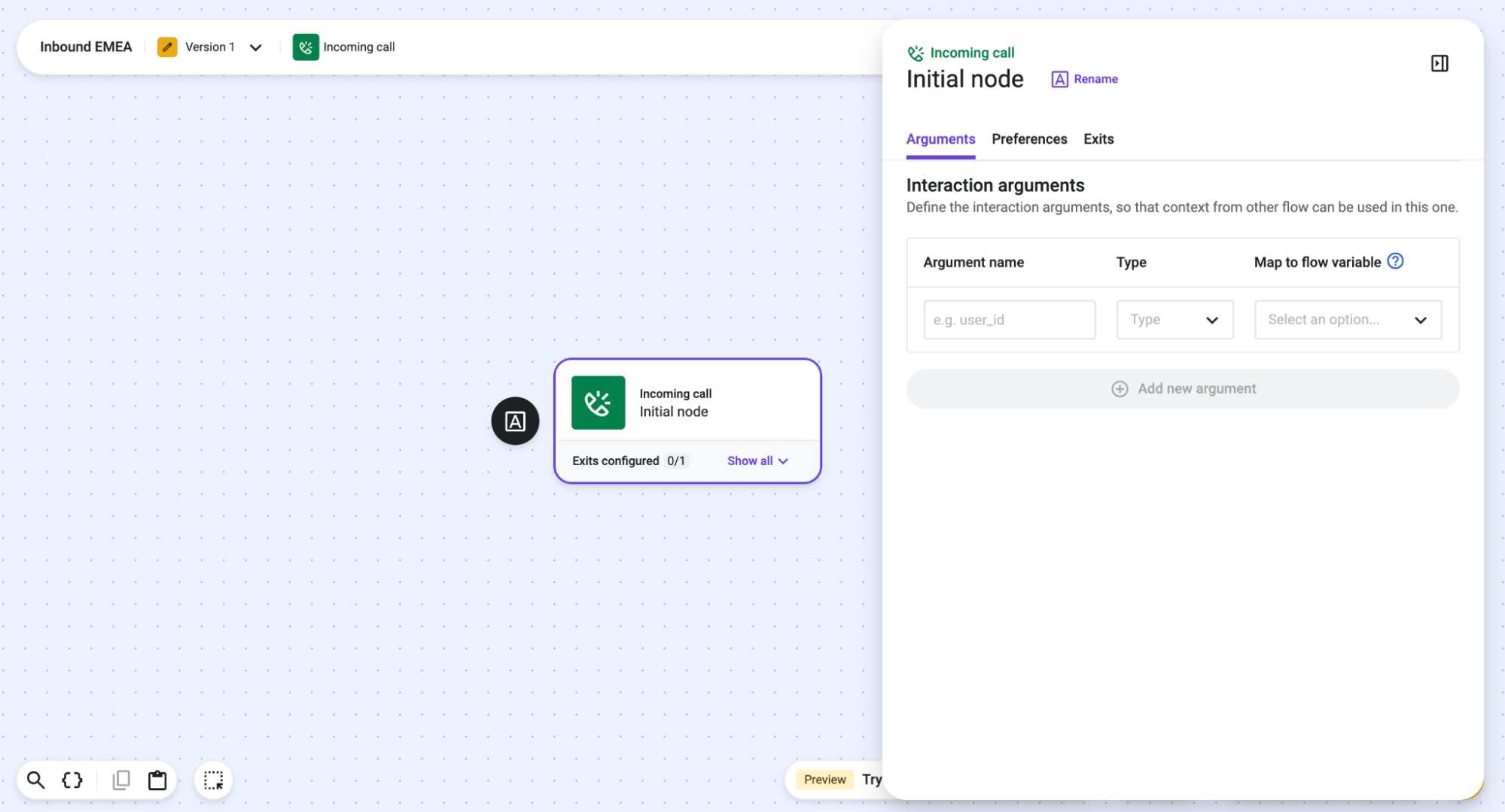Click the Preview badge
The height and width of the screenshot is (812, 1505).
(824, 780)
